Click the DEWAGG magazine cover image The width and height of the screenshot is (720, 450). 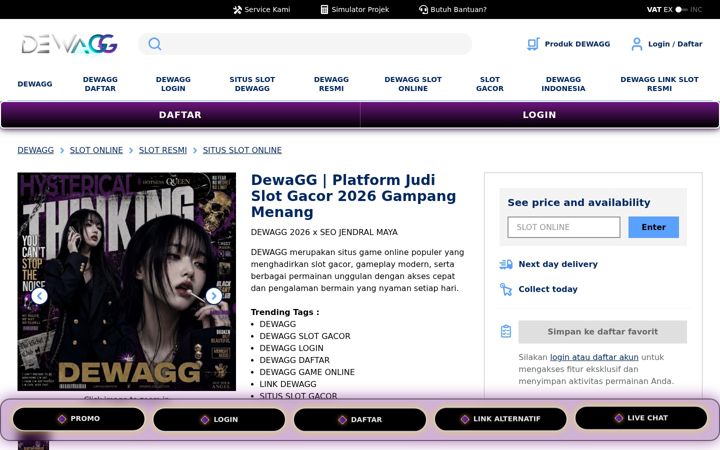tap(127, 281)
